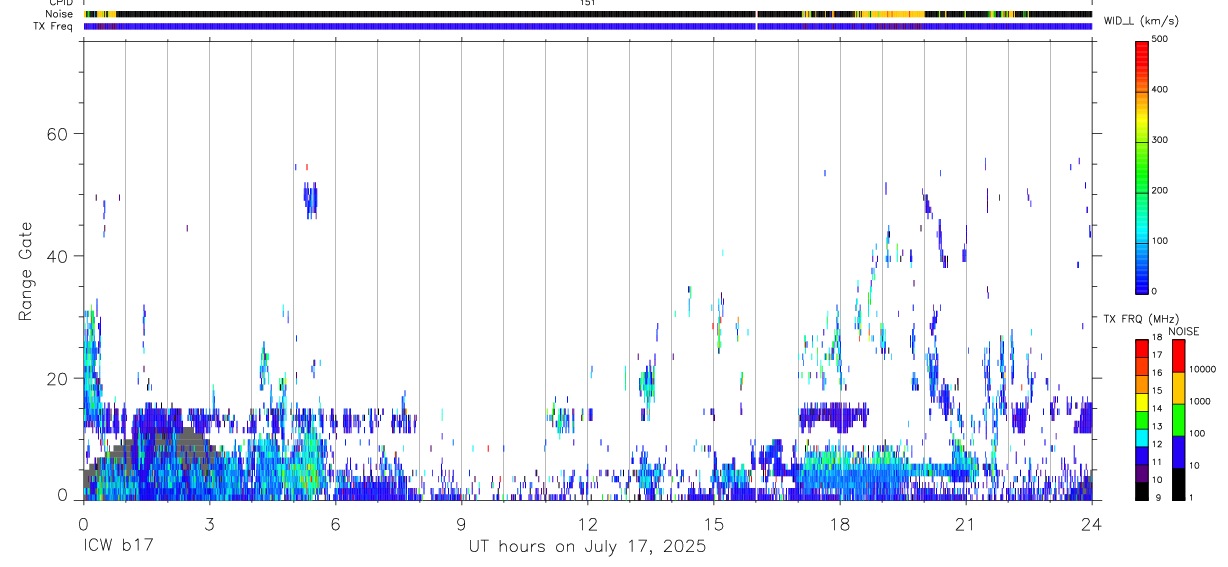Click the 'ICW b17' radar beam label
The width and height of the screenshot is (1228, 567).
(118, 547)
